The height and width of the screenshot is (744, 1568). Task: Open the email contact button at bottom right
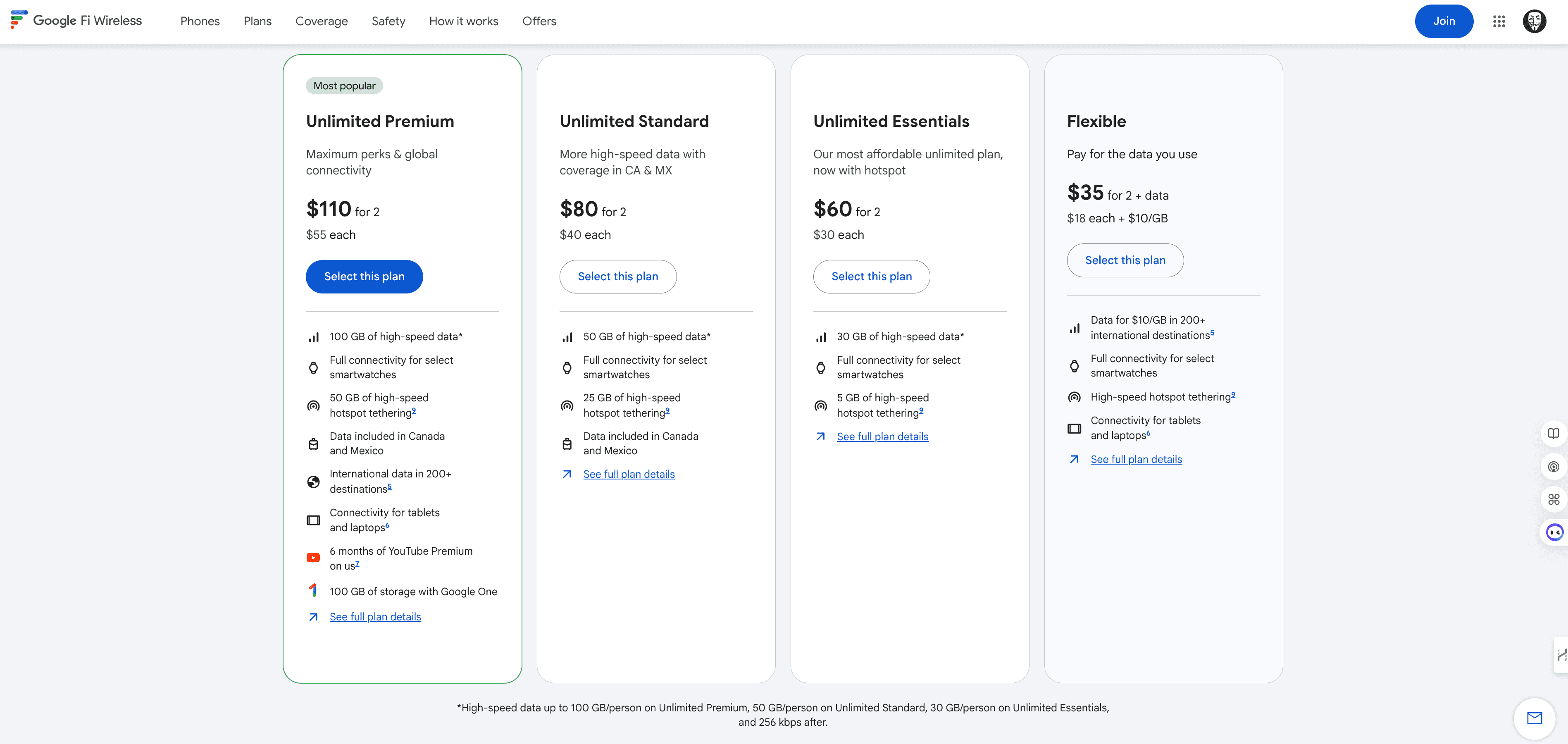pos(1534,718)
